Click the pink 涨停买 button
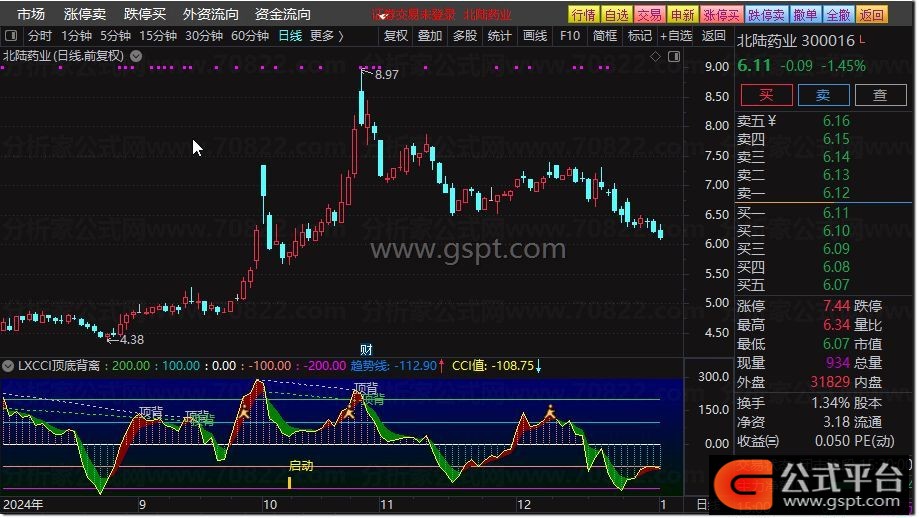The height and width of the screenshot is (518, 919). [721, 14]
